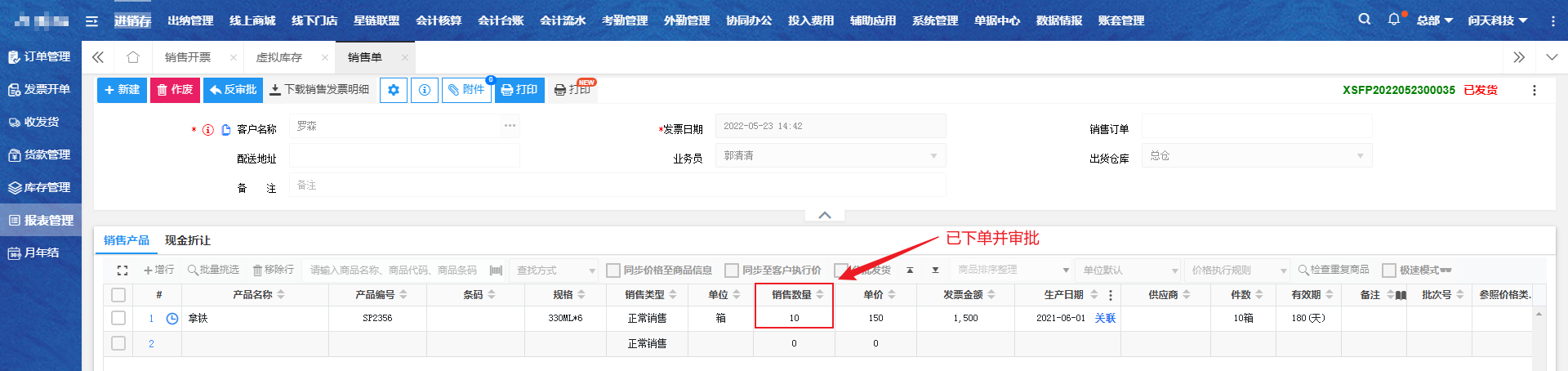The image size is (1568, 371).
Task: Click 作废 button
Action: pos(175,90)
